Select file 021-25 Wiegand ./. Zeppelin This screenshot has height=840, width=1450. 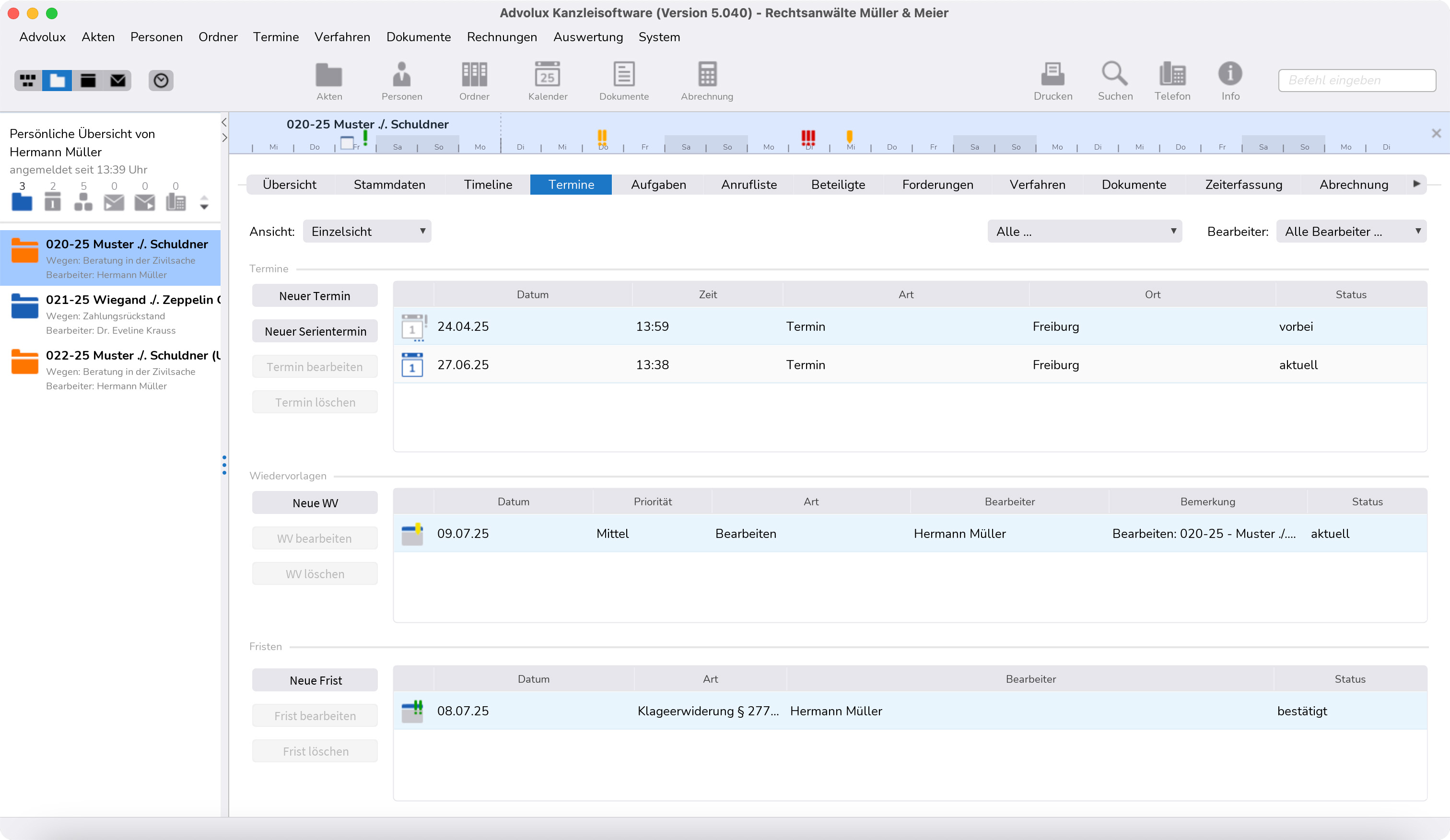point(110,314)
